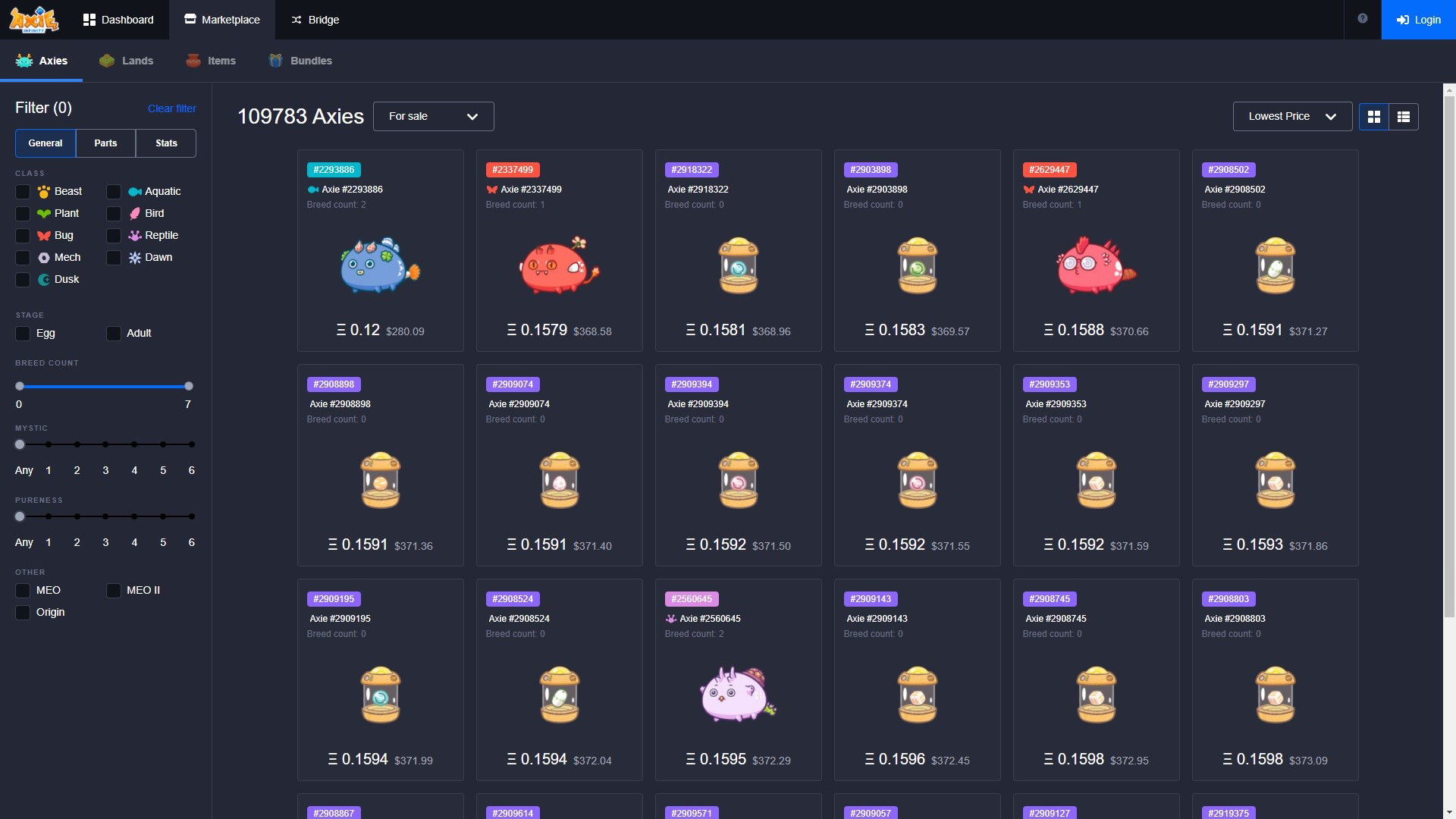The height and width of the screenshot is (819, 1456).
Task: Open the help question mark icon
Action: point(1363,19)
